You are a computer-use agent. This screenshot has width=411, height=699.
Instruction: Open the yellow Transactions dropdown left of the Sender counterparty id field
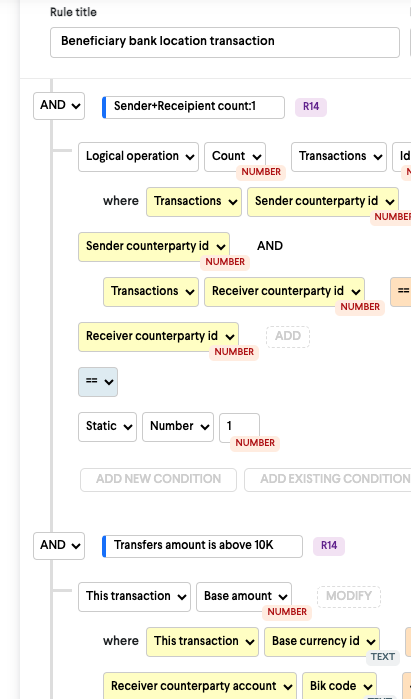[194, 202]
